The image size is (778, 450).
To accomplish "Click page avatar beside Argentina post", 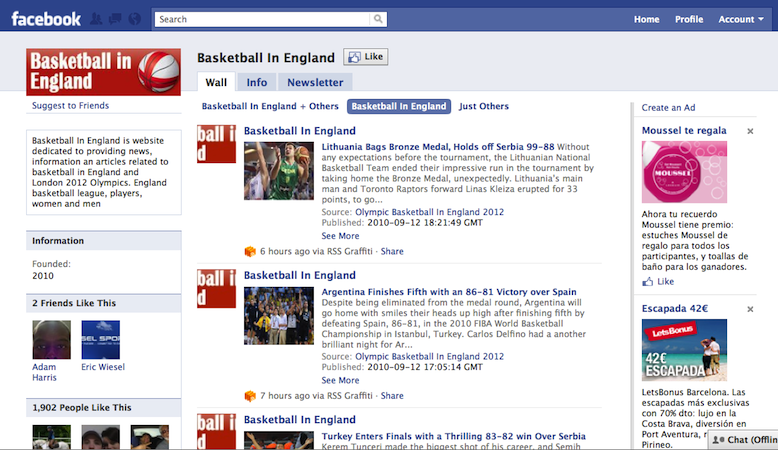I will (x=216, y=288).
